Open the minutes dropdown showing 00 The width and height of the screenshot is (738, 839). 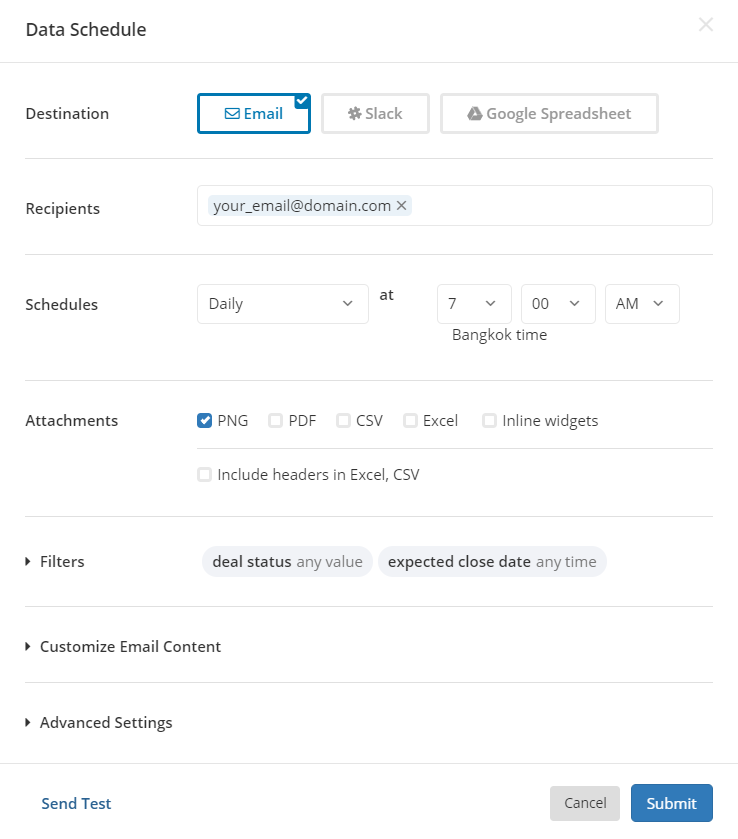coord(558,304)
